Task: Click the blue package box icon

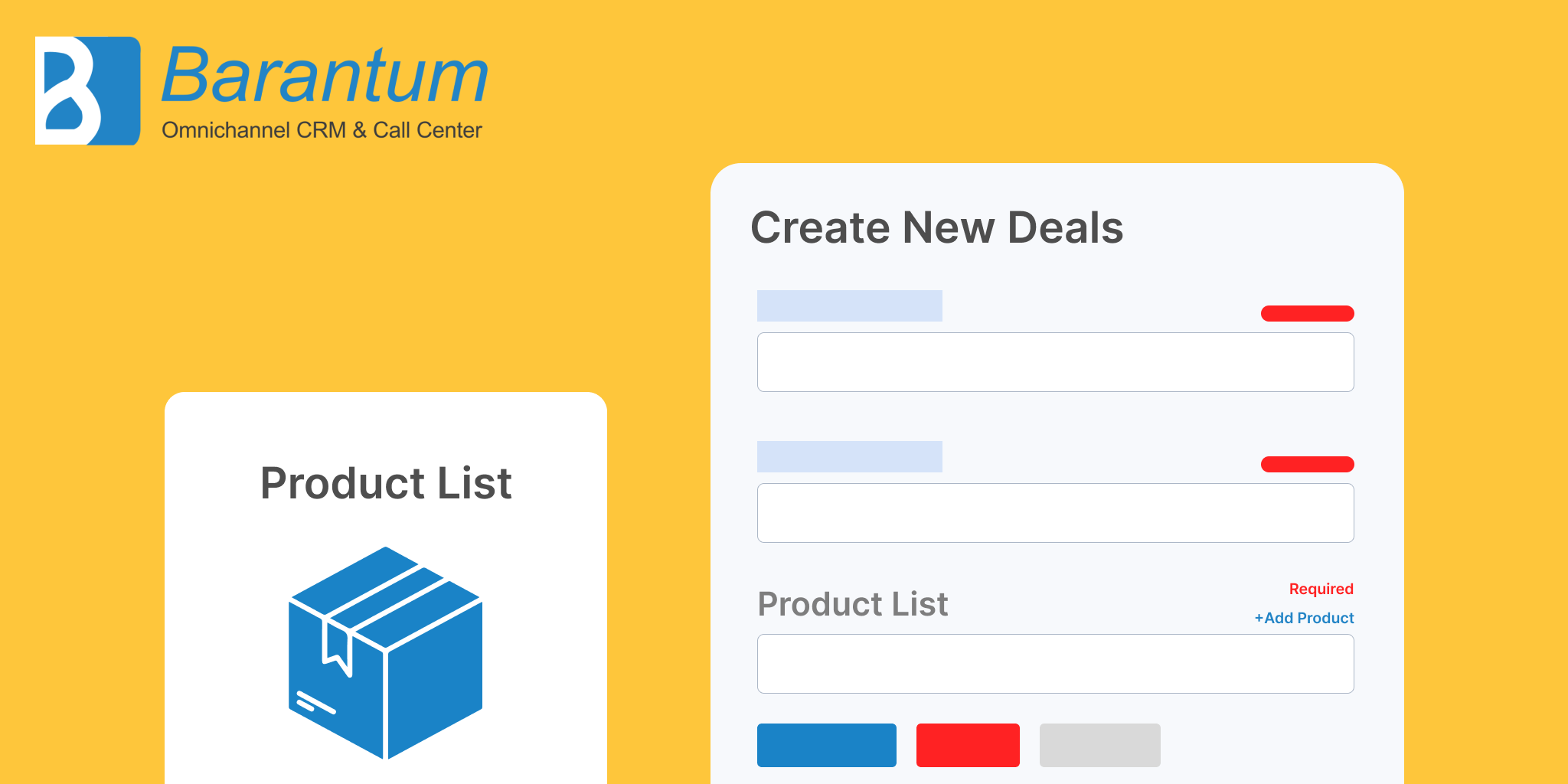Action: [x=385, y=653]
